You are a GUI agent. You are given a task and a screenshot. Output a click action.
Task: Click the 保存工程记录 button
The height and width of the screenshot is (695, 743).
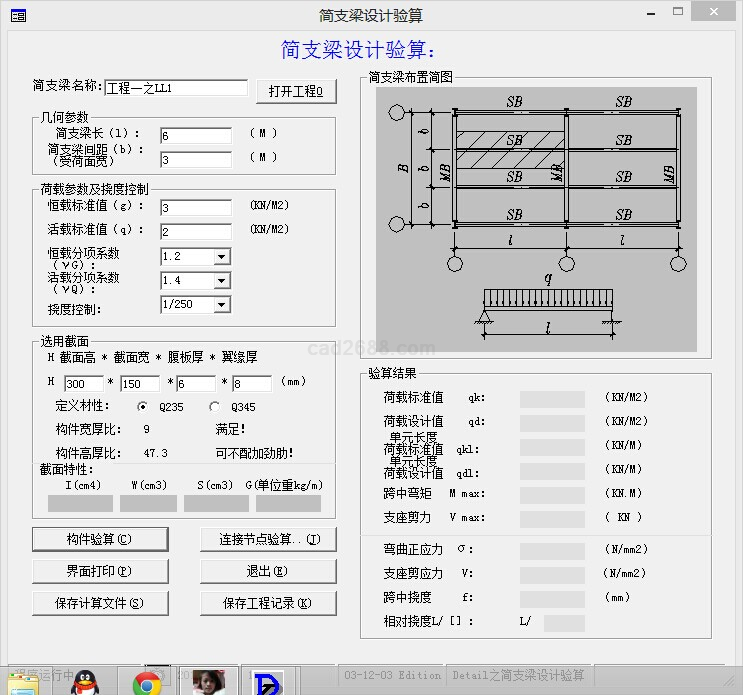click(269, 604)
